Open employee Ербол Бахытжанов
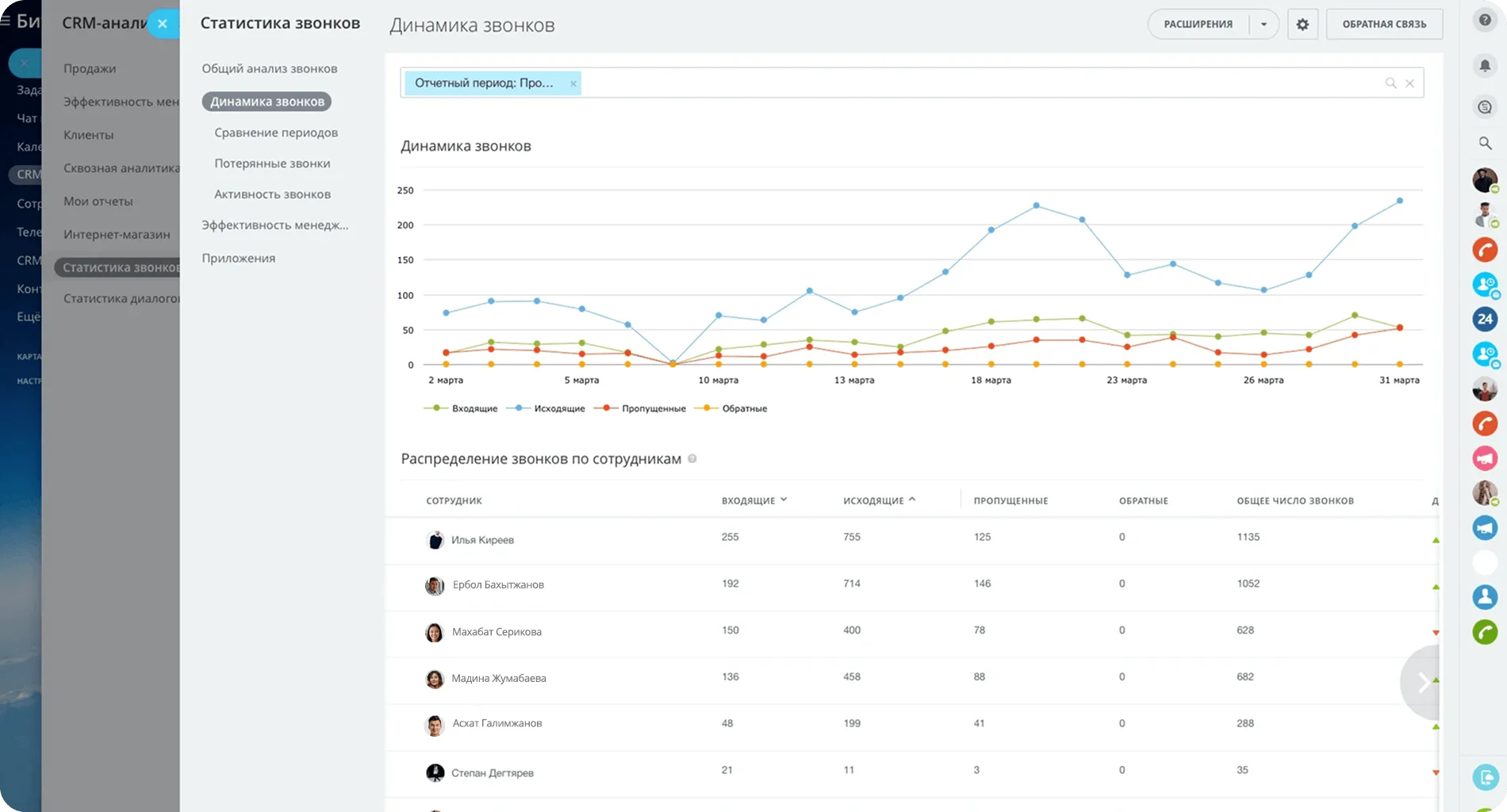Screen dimensions: 1507x812 [x=498, y=585]
